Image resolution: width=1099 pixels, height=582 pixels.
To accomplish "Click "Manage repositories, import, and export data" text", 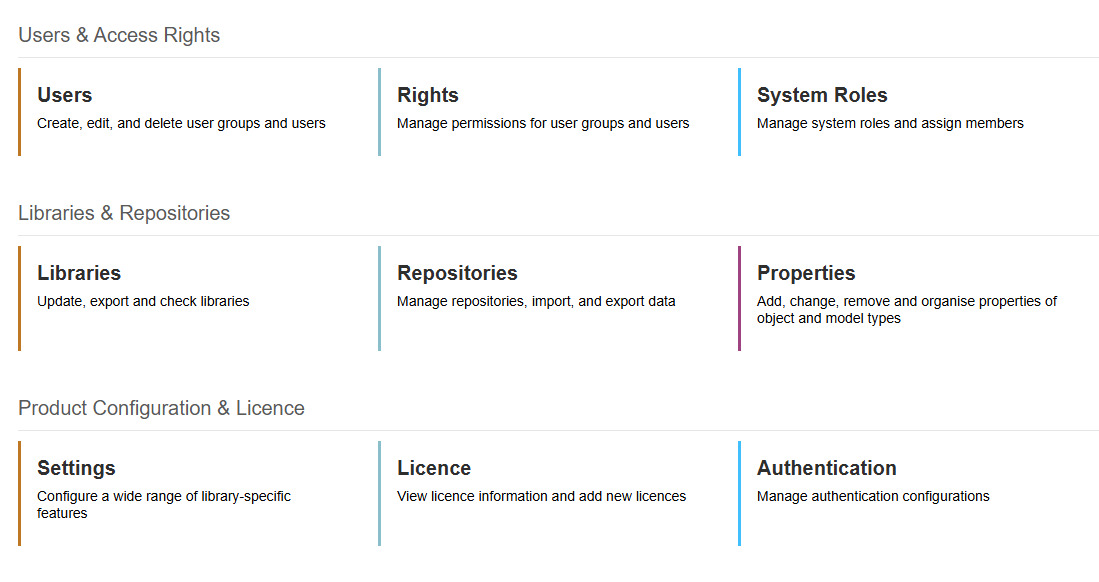I will (x=536, y=301).
